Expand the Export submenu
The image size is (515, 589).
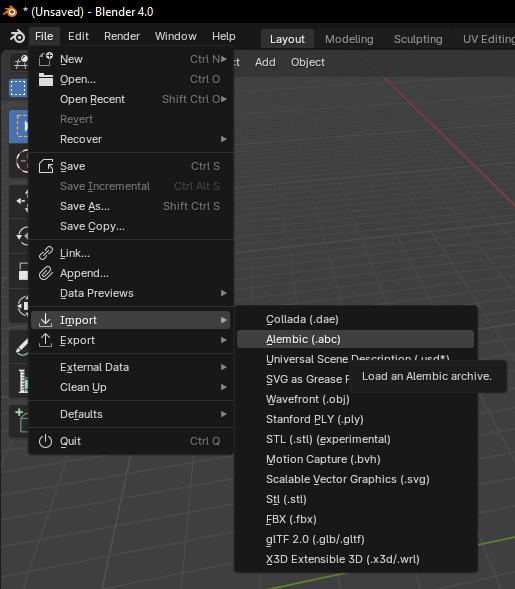point(224,340)
